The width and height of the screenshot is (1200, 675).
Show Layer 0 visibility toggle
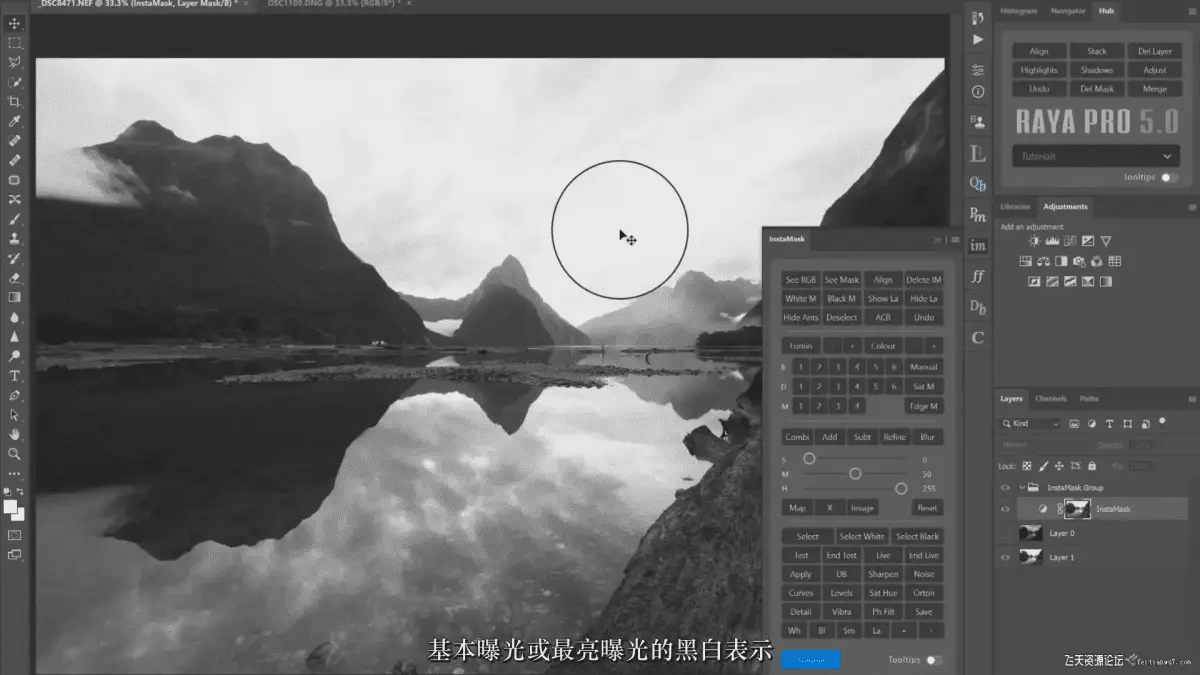(x=1005, y=533)
